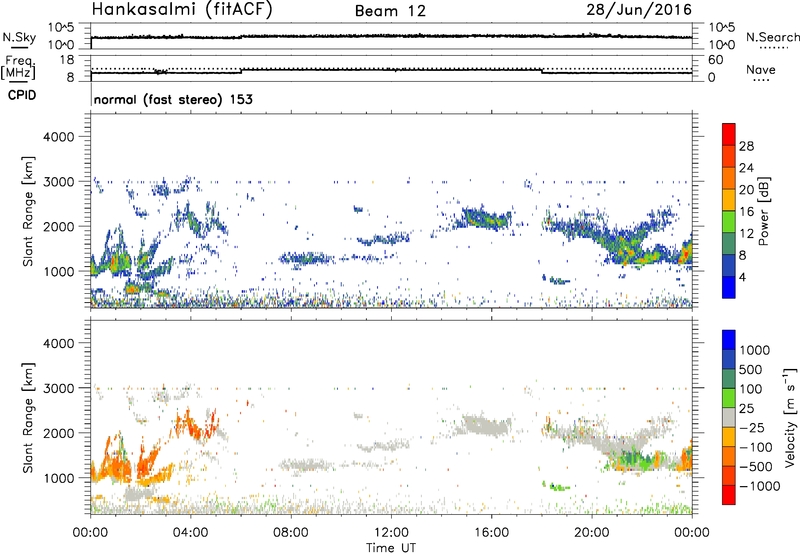Image resolution: width=800 pixels, height=554 pixels.
Task: Click the N.Sky axis label
Action: [19, 37]
